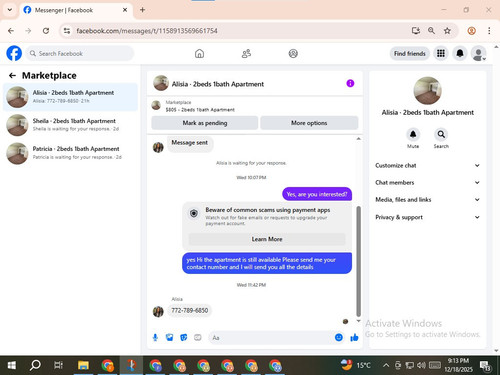The height and width of the screenshot is (375, 500).
Task: Show hidden system tray icons chevron
Action: coord(386,365)
